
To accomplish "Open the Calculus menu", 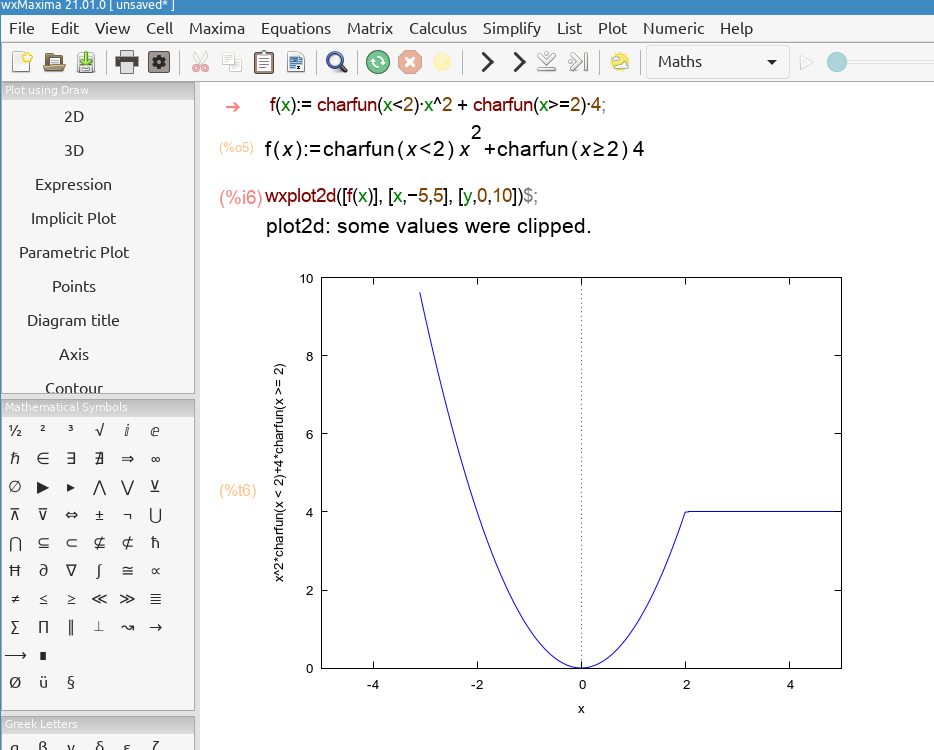I will pos(438,28).
